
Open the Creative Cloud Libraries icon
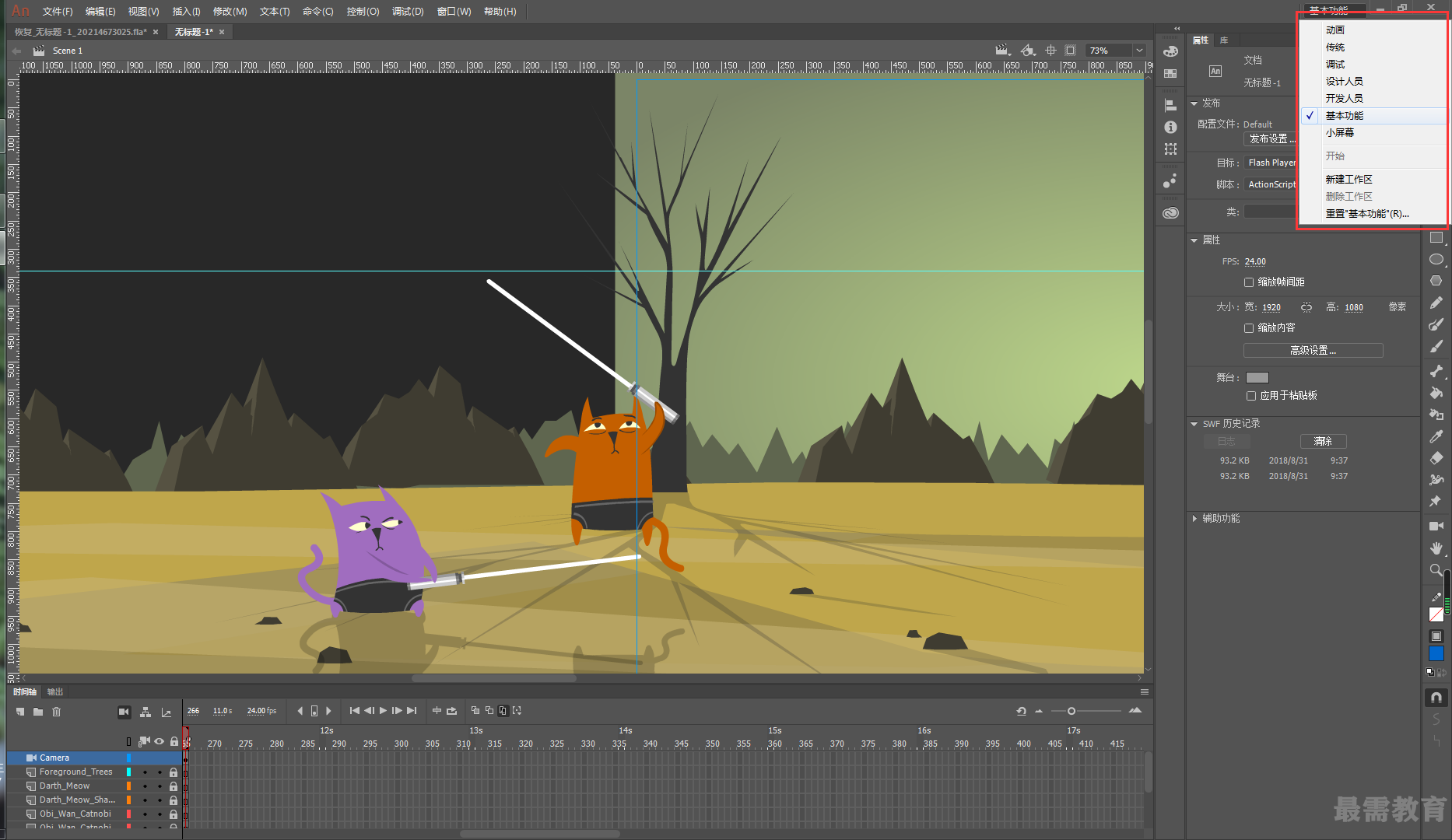pos(1170,213)
